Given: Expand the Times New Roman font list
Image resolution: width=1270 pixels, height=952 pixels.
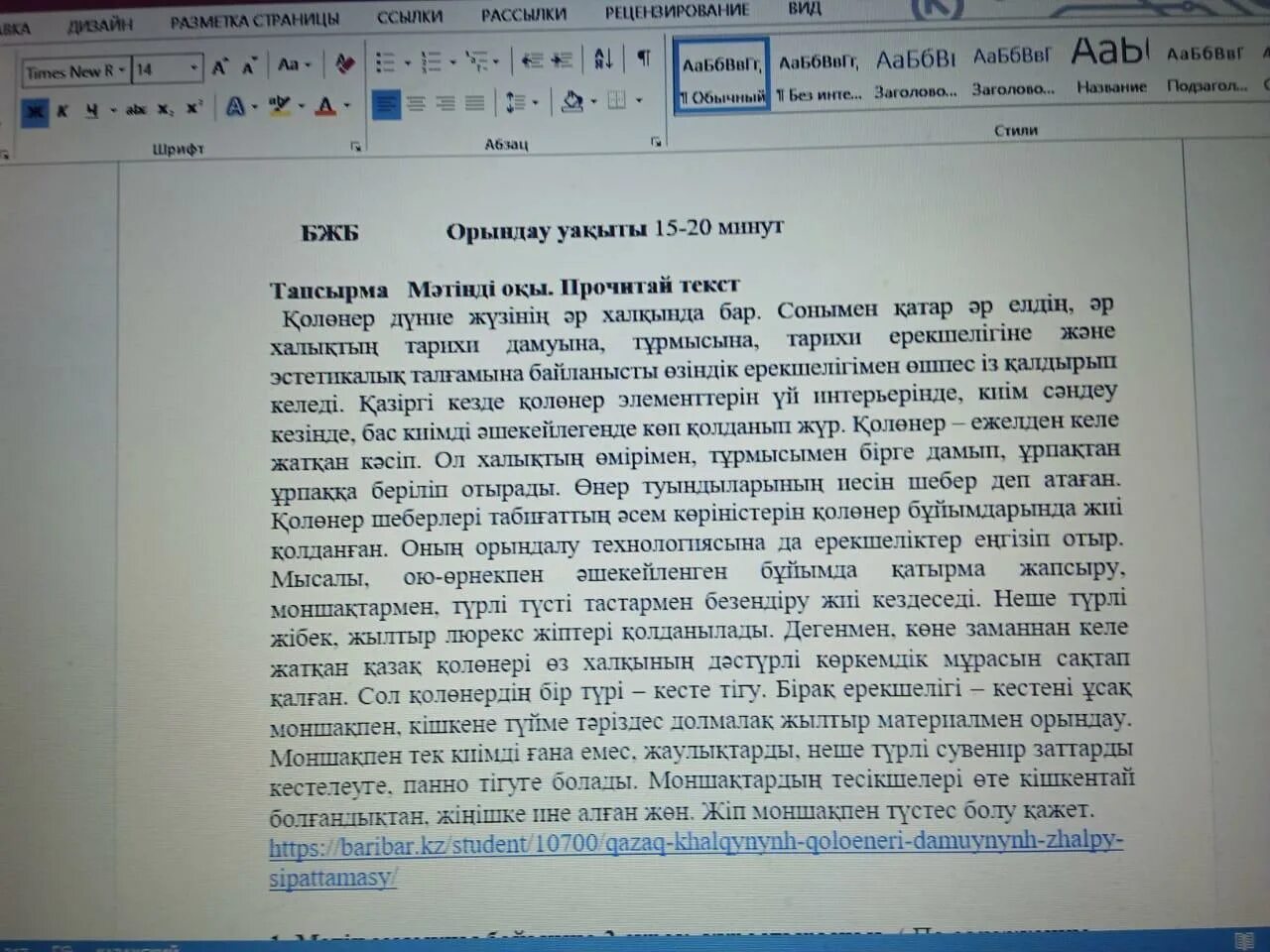Looking at the screenshot, I should point(122,70).
